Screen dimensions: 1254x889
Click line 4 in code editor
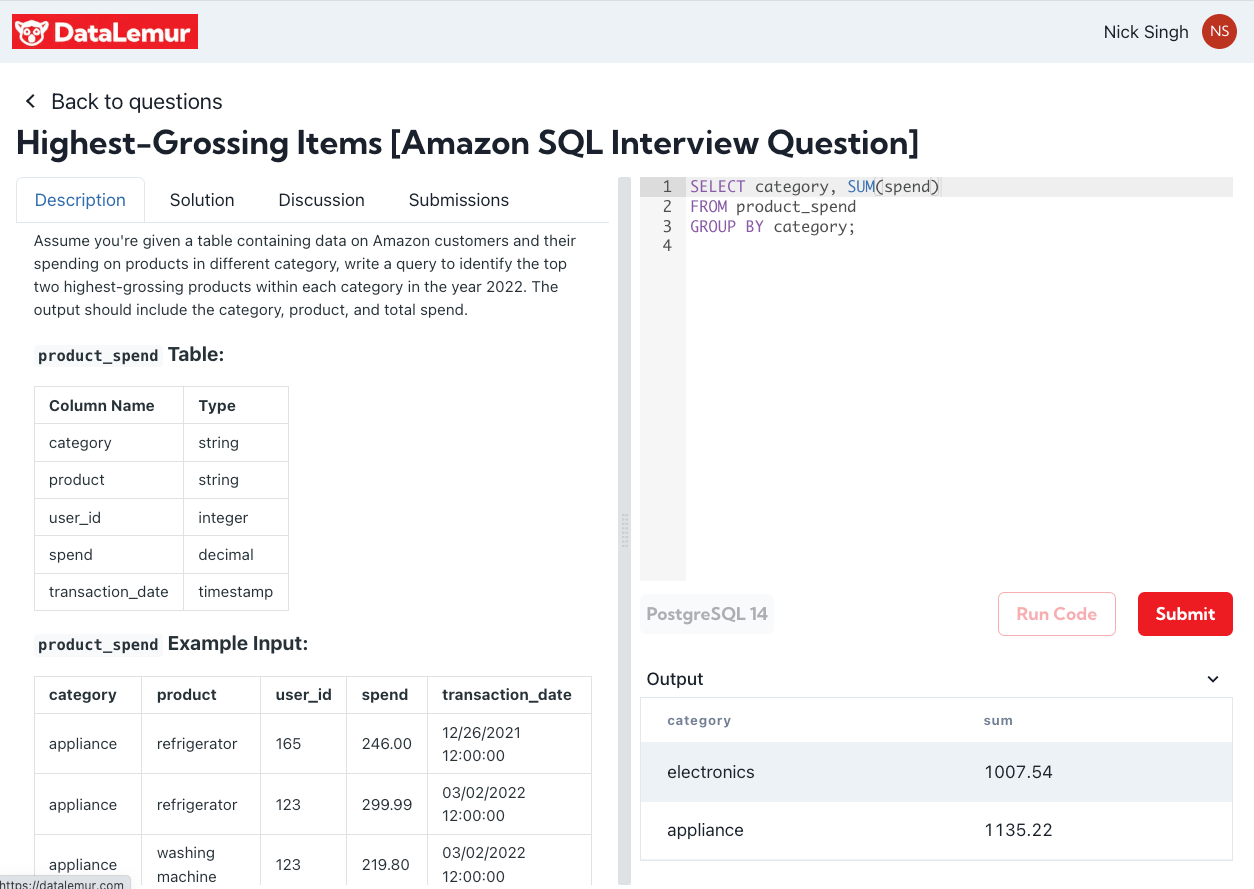click(900, 246)
